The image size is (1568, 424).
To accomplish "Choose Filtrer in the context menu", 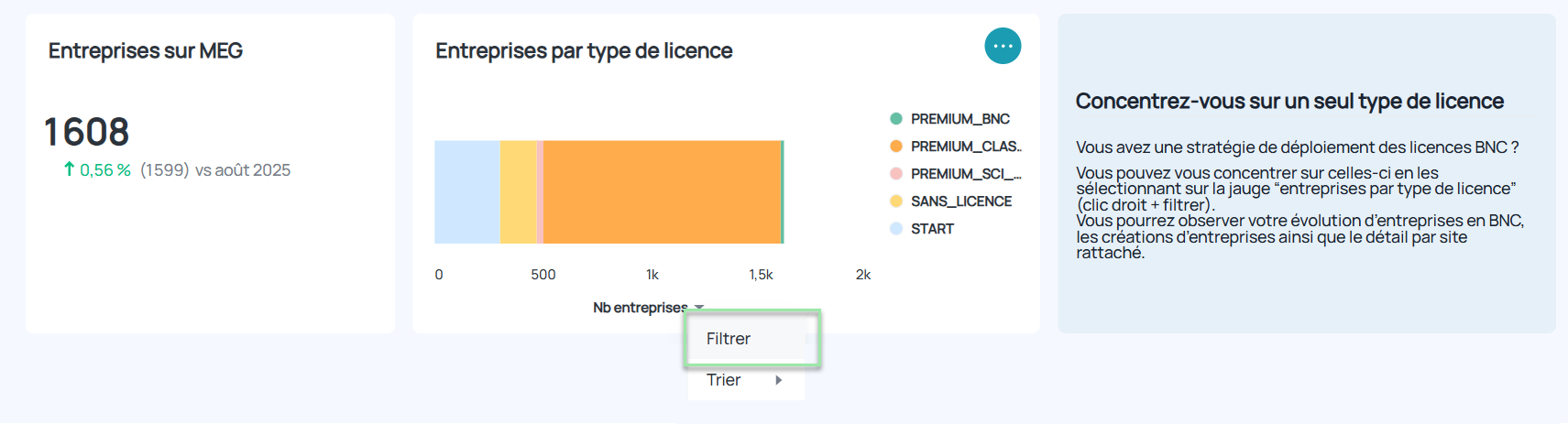I will 729,339.
